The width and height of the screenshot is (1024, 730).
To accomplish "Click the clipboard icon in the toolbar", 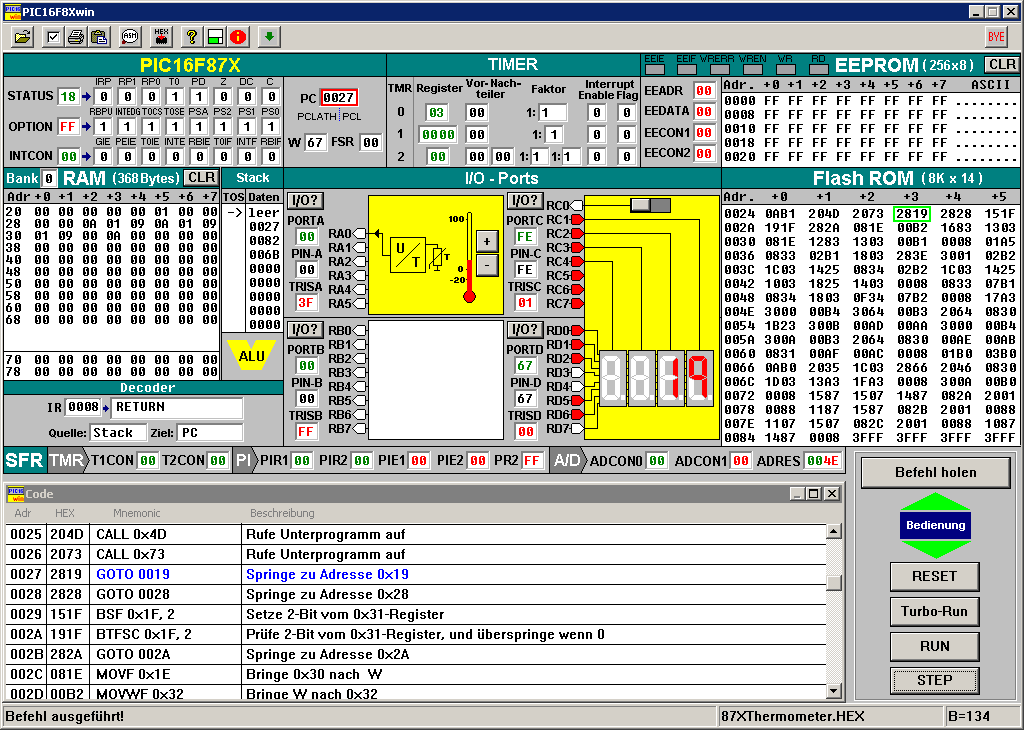I will 99,37.
